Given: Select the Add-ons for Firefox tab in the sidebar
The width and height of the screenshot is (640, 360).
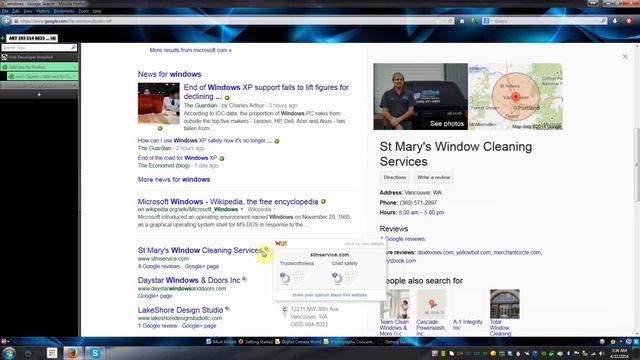Looking at the screenshot, I should click(39, 67).
